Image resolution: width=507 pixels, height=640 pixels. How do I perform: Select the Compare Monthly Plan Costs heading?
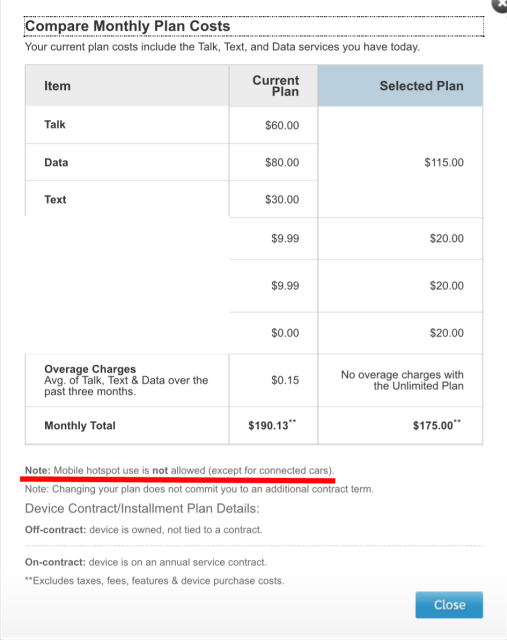tap(128, 26)
